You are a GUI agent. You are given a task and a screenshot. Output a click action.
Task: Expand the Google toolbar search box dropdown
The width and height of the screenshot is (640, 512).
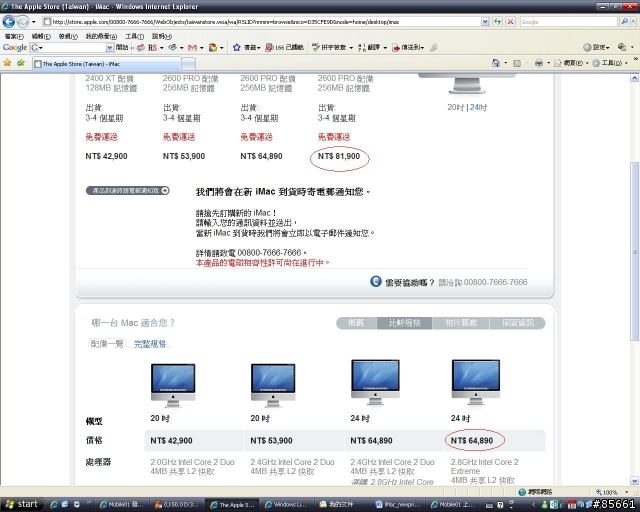pyautogui.click(x=109, y=48)
